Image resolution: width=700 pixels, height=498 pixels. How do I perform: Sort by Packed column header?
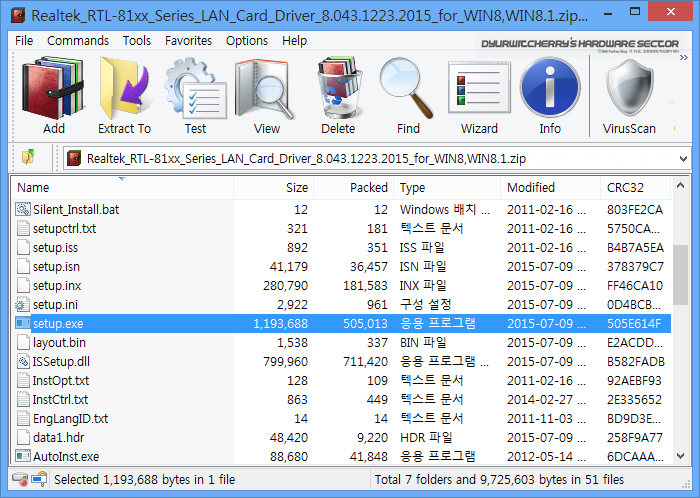click(x=354, y=188)
